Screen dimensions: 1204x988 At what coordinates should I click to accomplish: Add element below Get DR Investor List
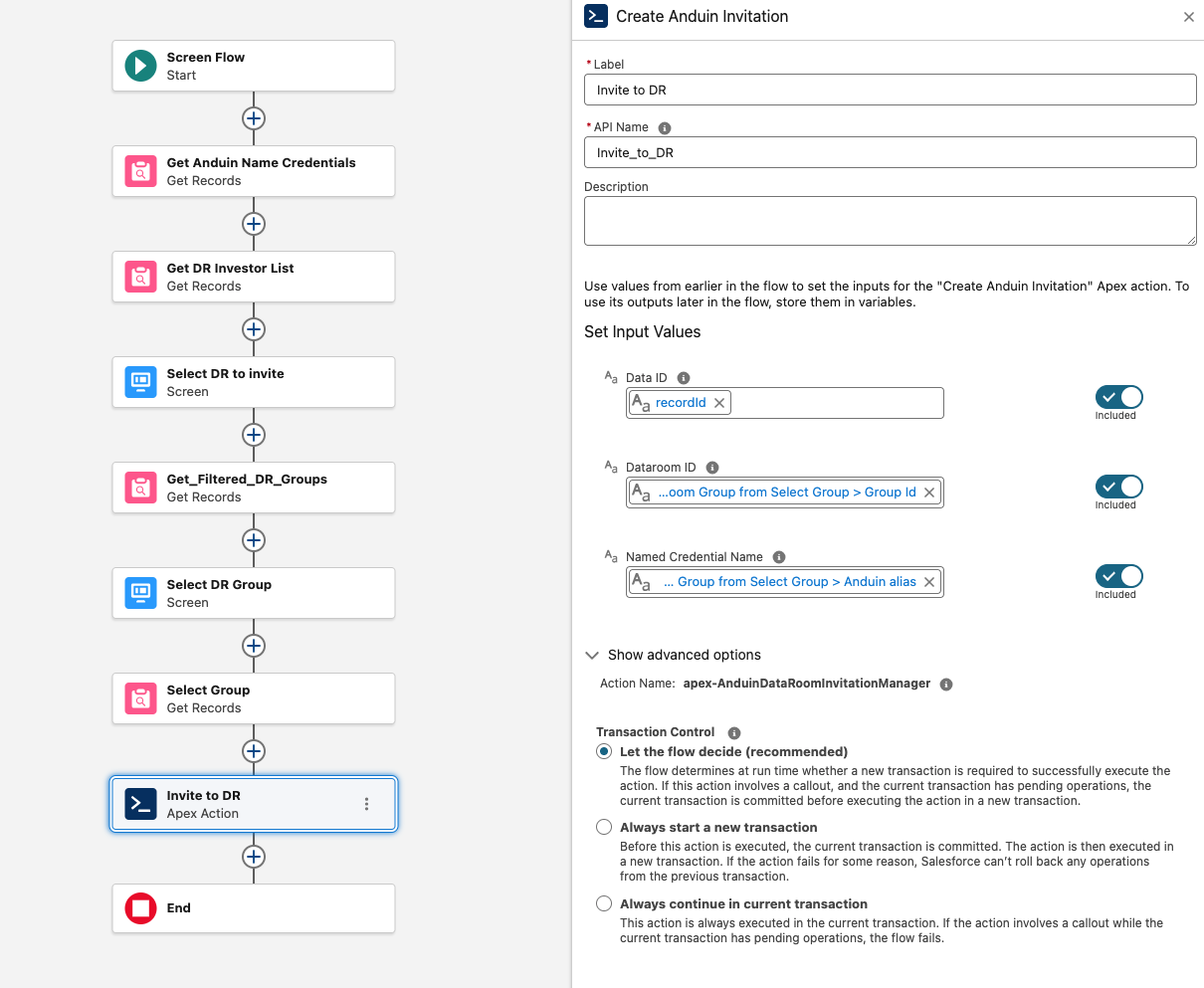[254, 329]
